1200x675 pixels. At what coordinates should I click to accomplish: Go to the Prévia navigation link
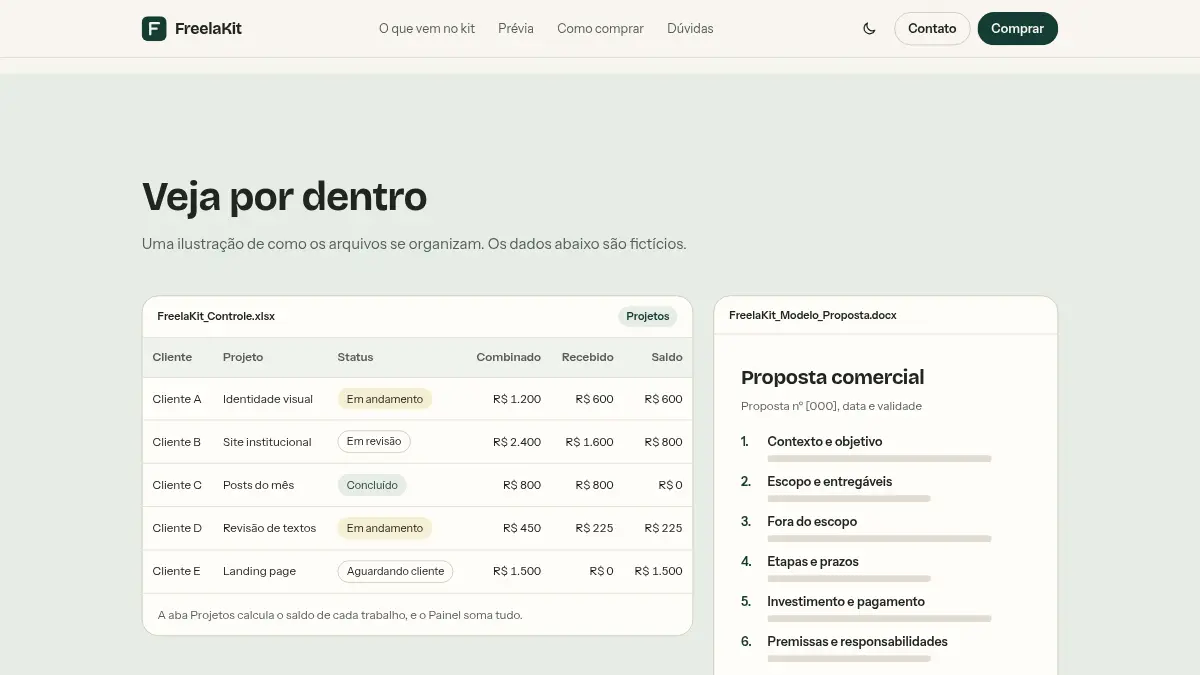click(x=516, y=29)
